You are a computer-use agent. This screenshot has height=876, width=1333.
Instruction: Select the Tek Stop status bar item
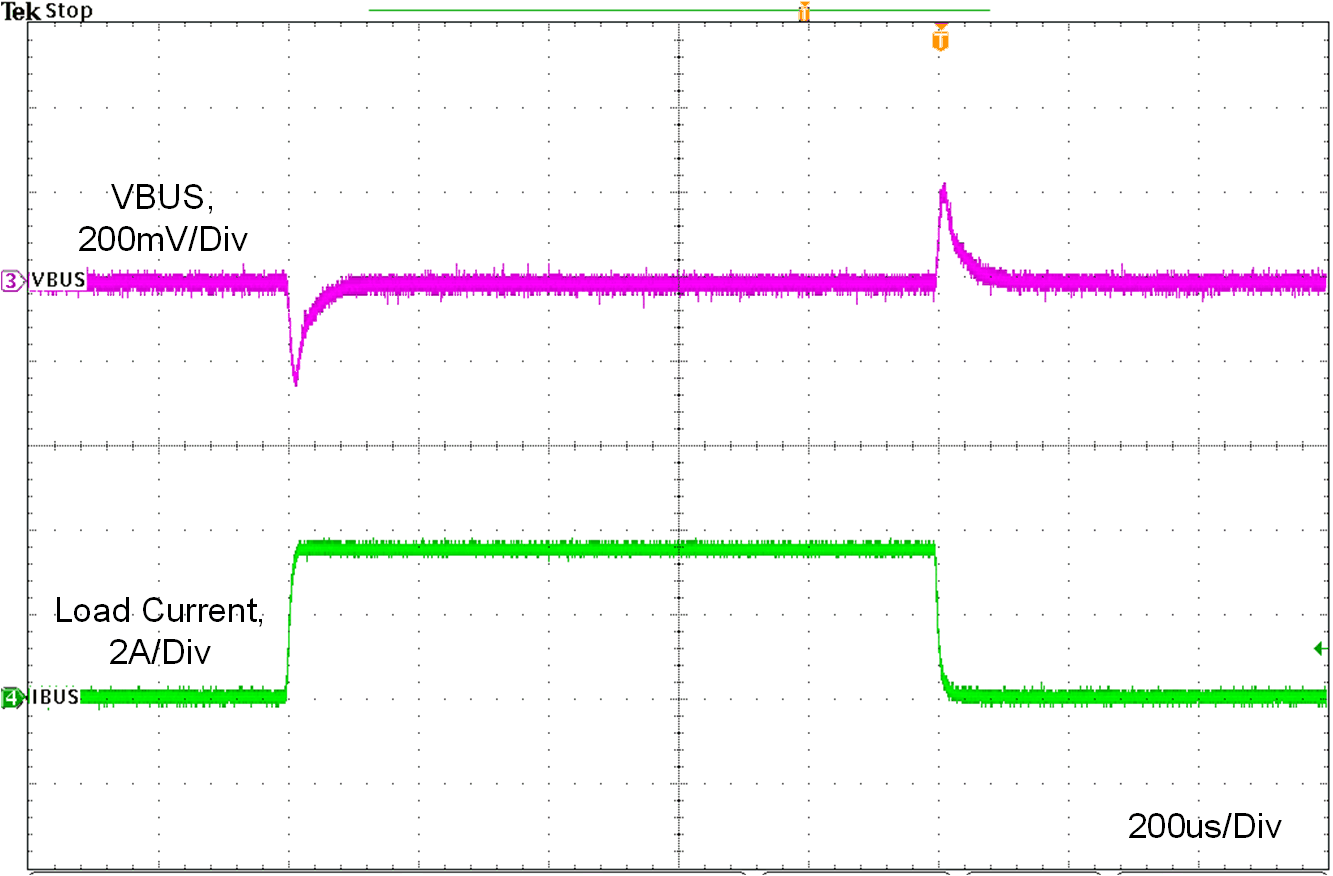tap(45, 11)
